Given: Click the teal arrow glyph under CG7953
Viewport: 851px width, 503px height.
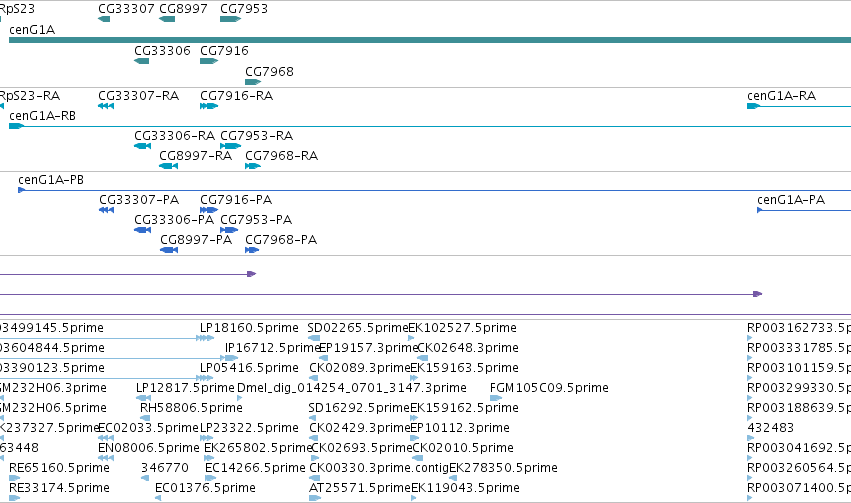Looking at the screenshot, I should (x=230, y=19).
